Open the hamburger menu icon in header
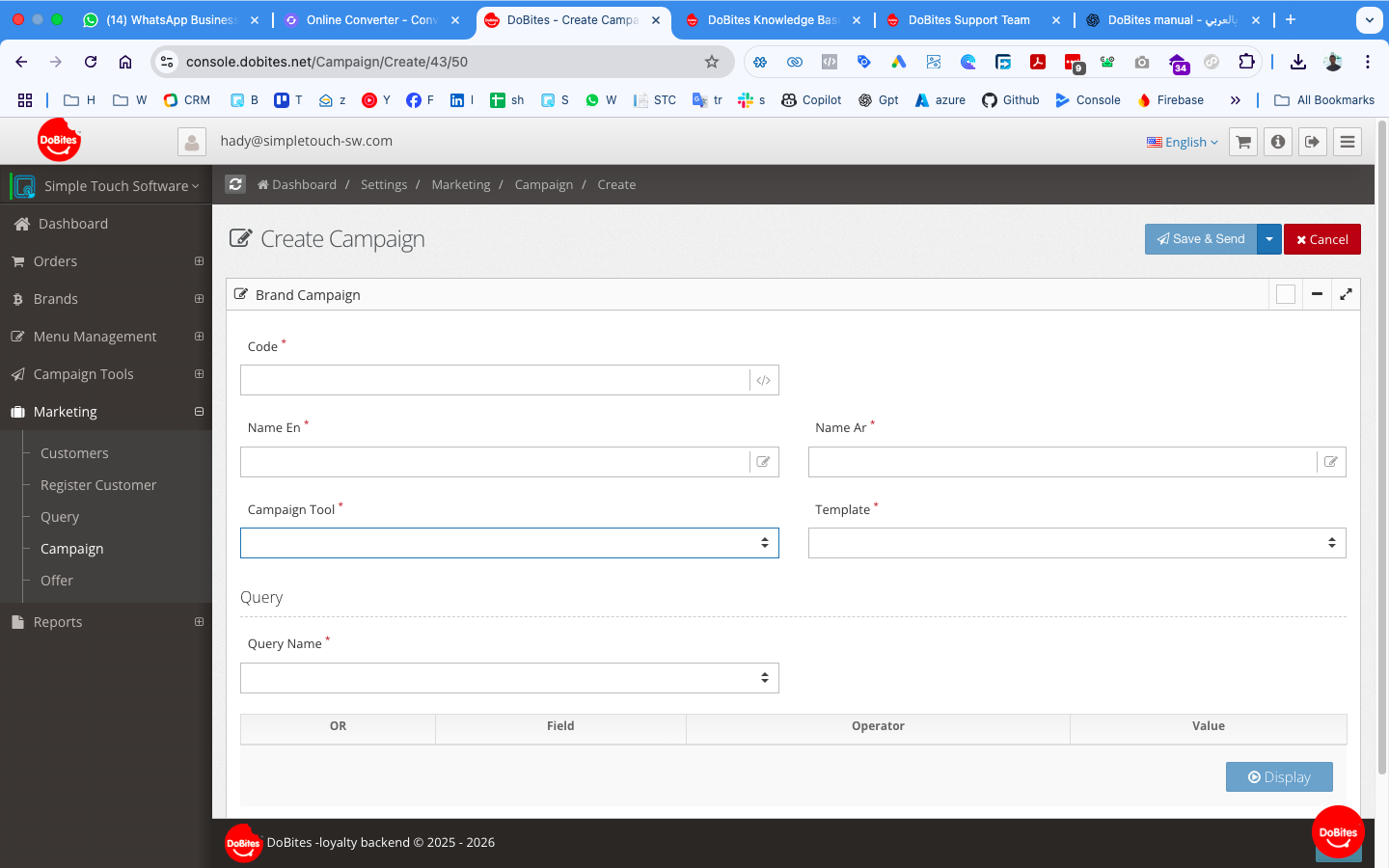This screenshot has height=868, width=1389. click(1348, 142)
